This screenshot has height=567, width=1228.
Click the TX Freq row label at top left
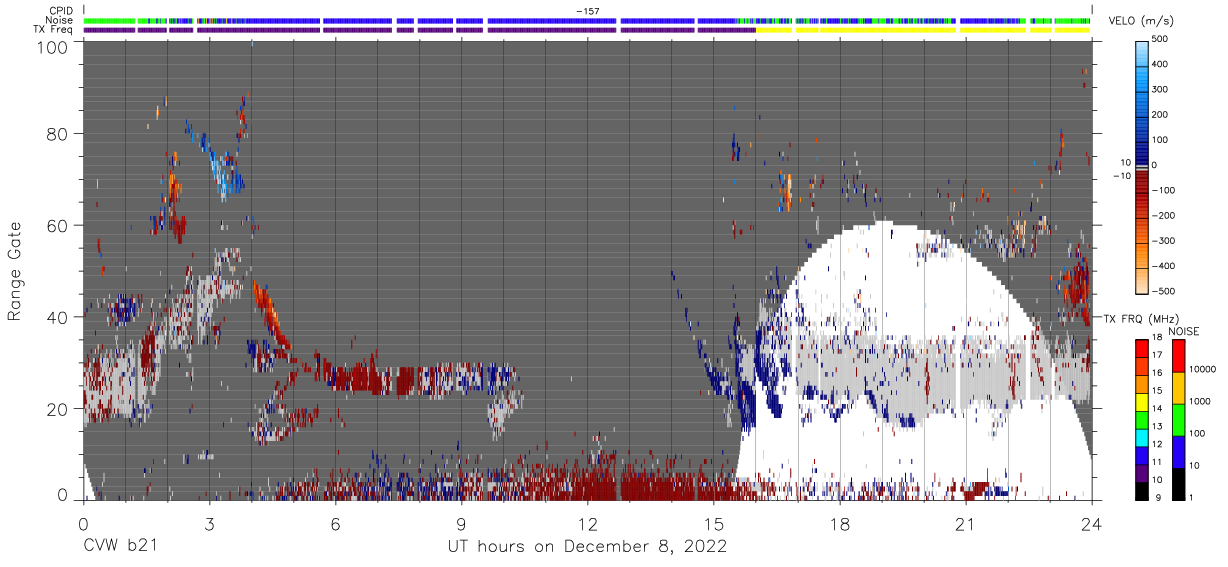pos(55,30)
